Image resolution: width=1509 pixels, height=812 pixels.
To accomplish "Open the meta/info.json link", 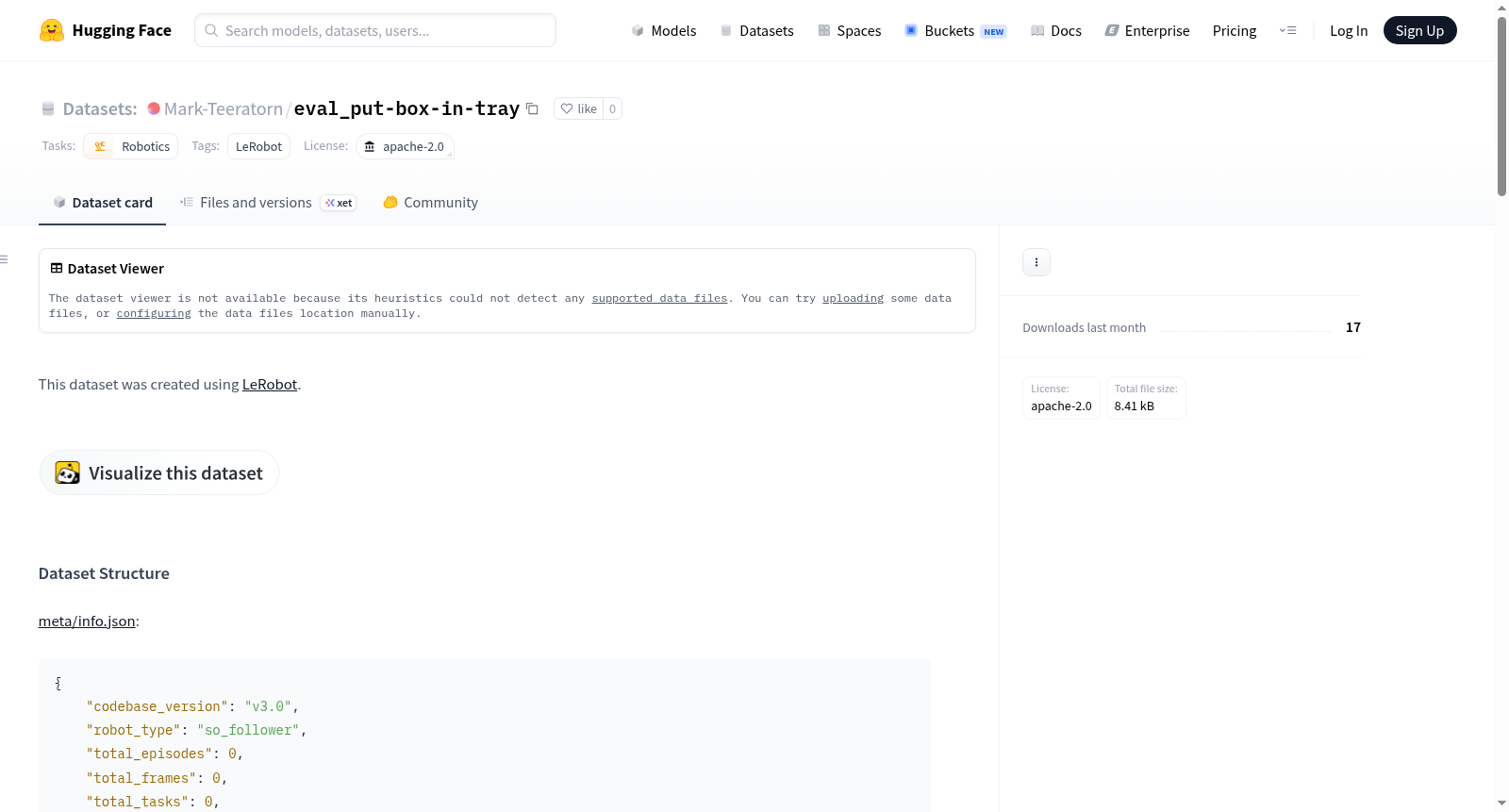I will click(87, 621).
